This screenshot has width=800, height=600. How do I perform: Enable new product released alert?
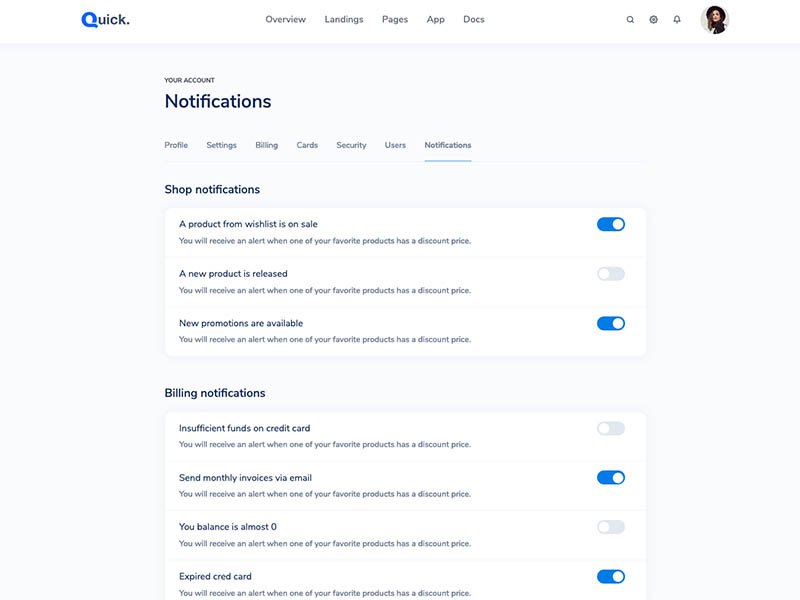[x=611, y=274]
